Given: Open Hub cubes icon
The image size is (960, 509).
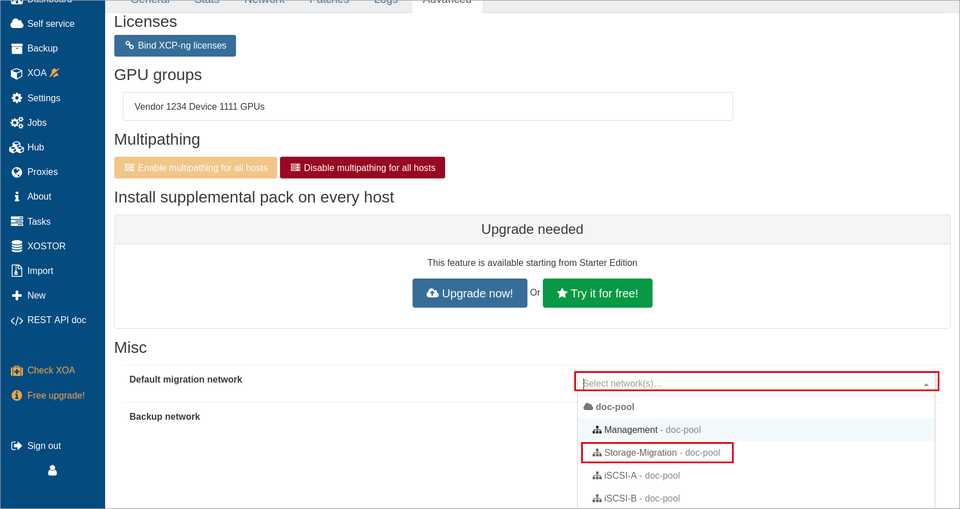Looking at the screenshot, I should pyautogui.click(x=17, y=147).
